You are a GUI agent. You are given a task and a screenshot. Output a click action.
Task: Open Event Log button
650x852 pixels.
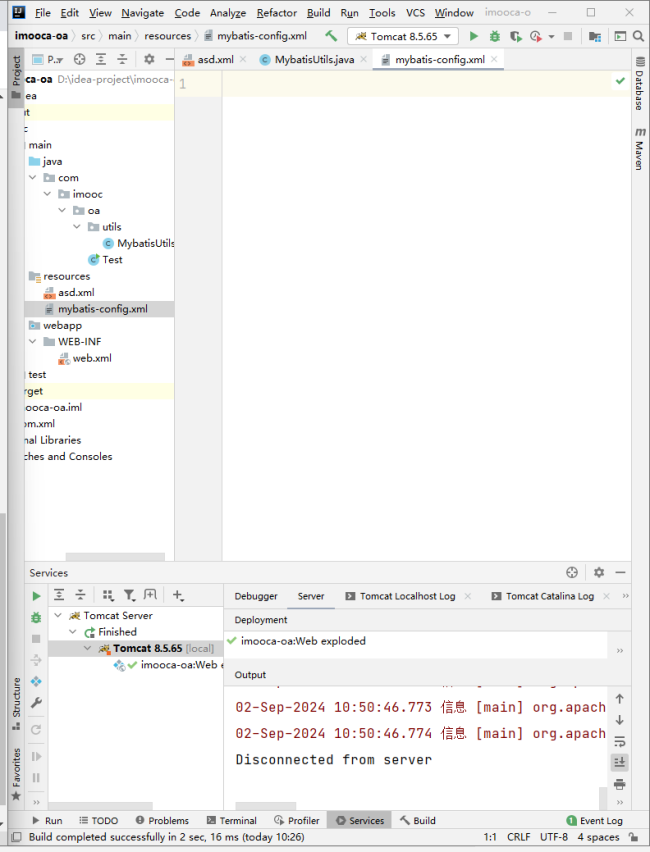595,820
